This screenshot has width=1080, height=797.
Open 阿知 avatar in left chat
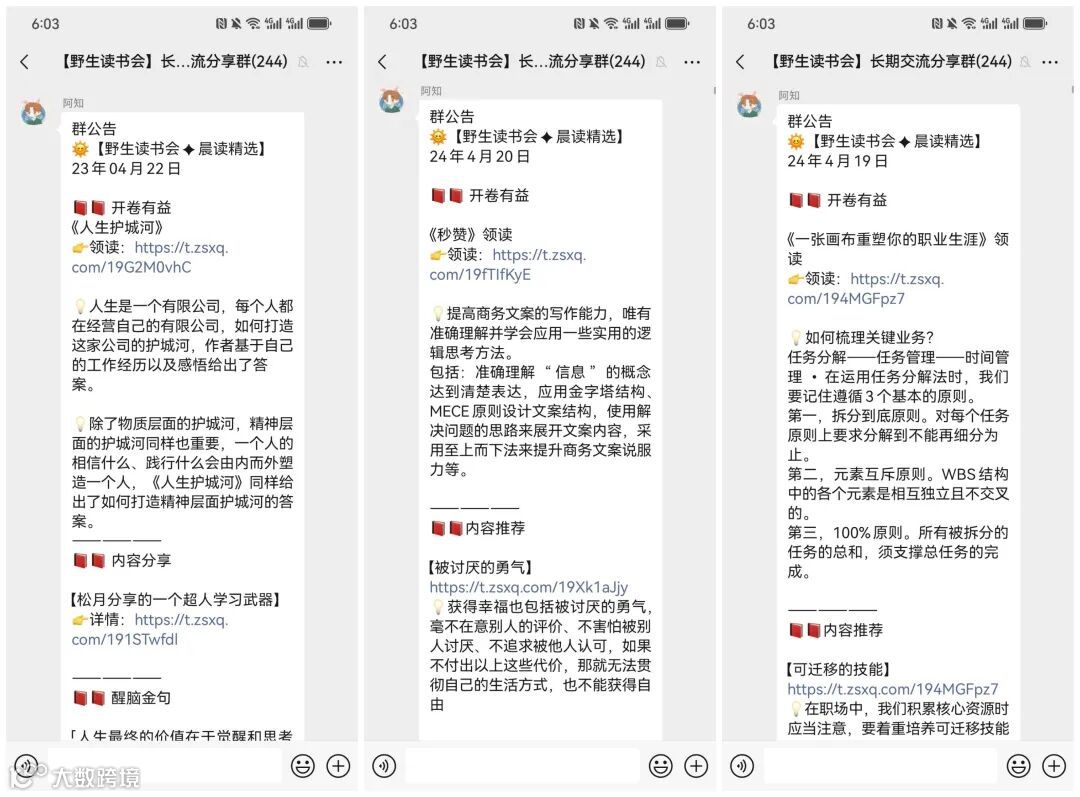click(x=34, y=112)
